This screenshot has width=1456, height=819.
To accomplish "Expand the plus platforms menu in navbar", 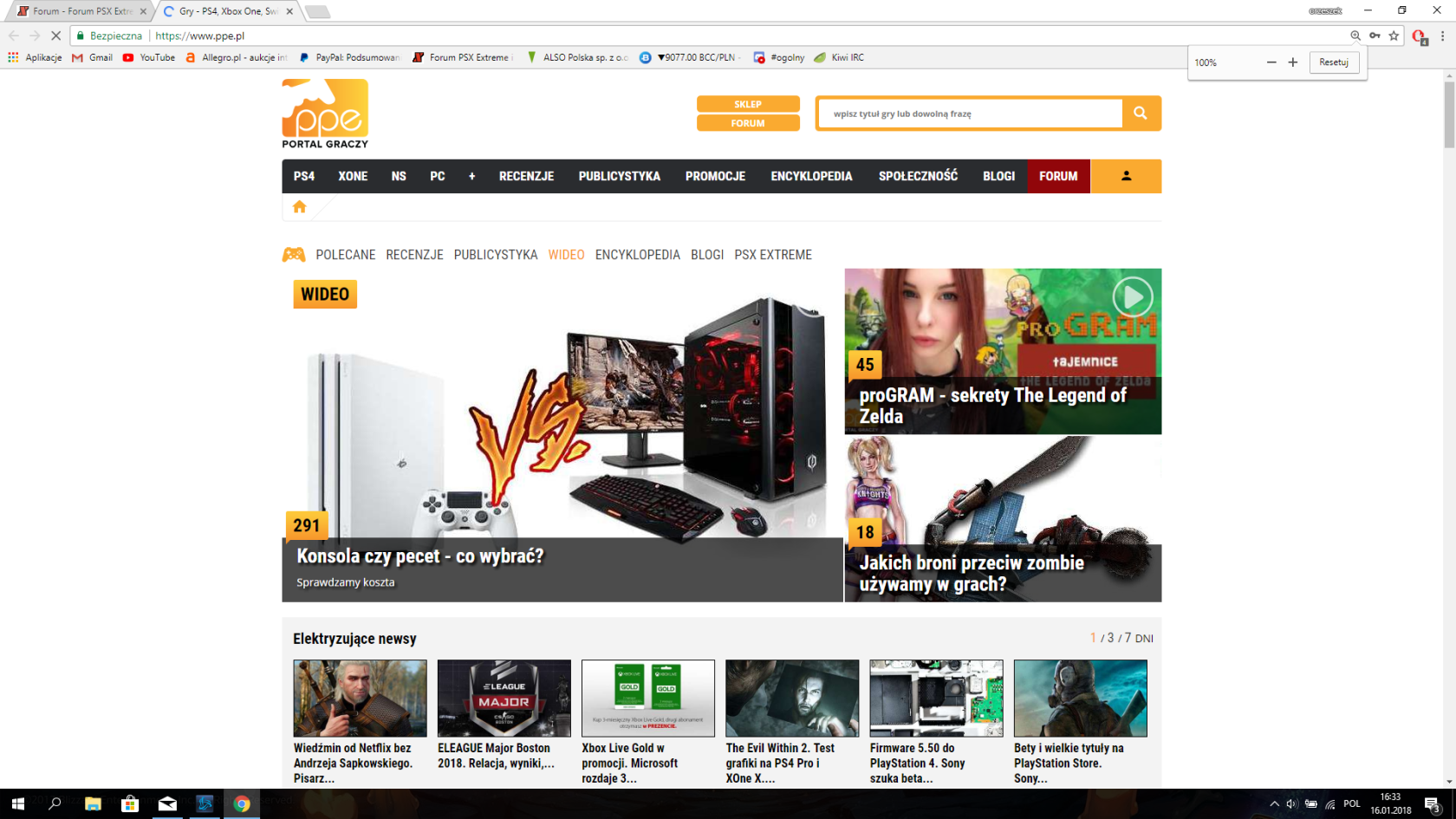I will [x=471, y=176].
